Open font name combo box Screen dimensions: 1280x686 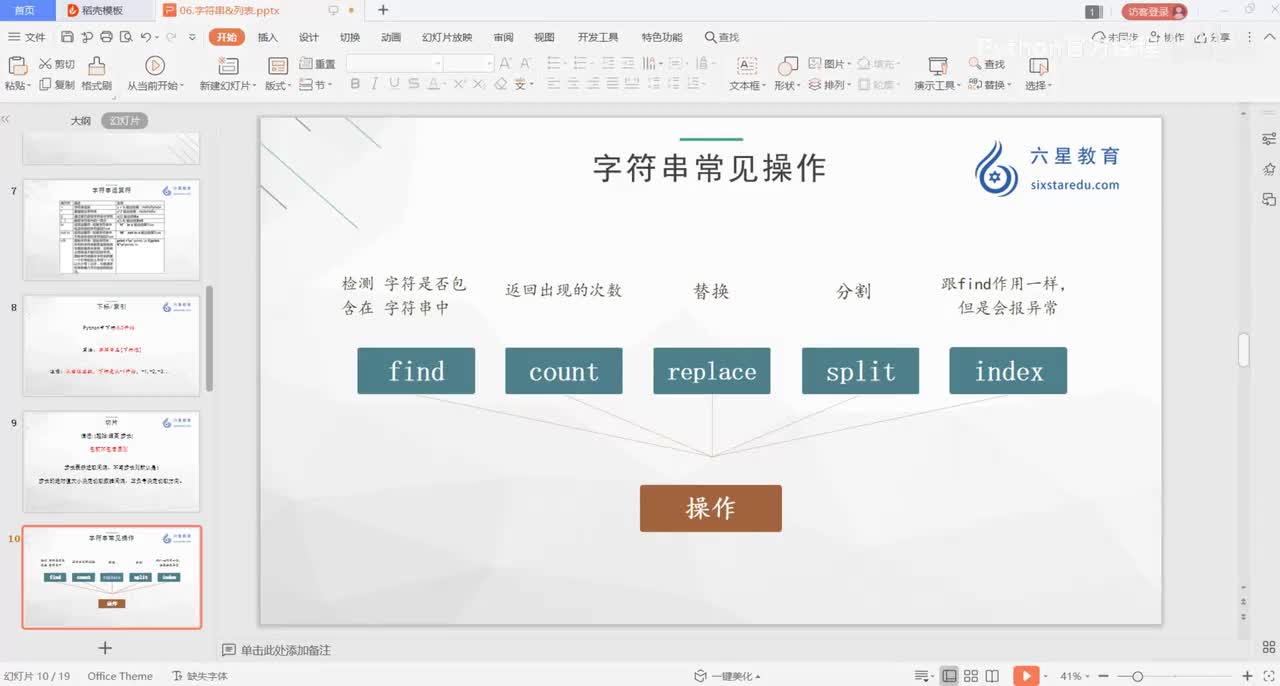click(x=394, y=63)
